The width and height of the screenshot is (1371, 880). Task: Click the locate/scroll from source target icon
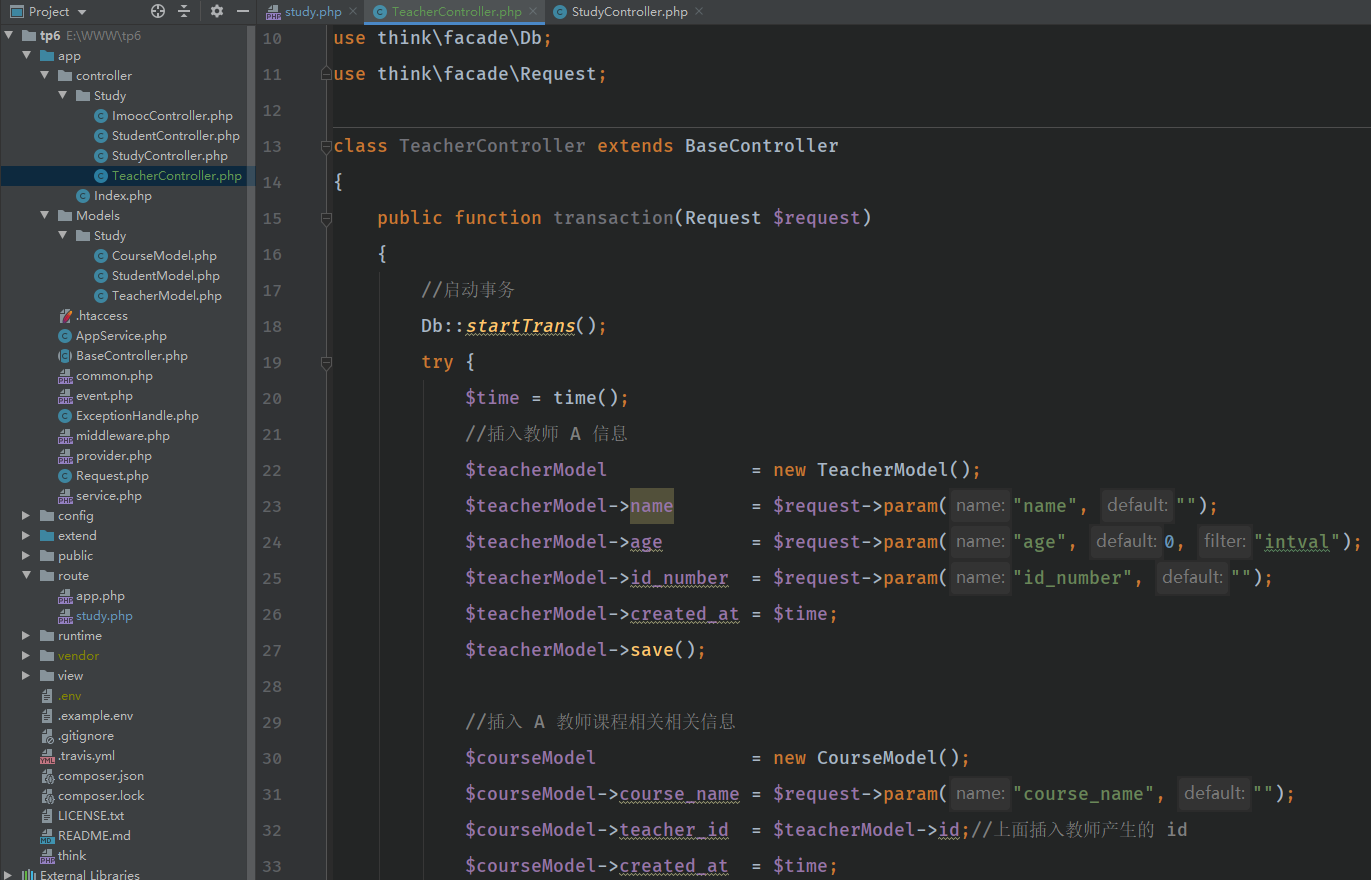158,12
